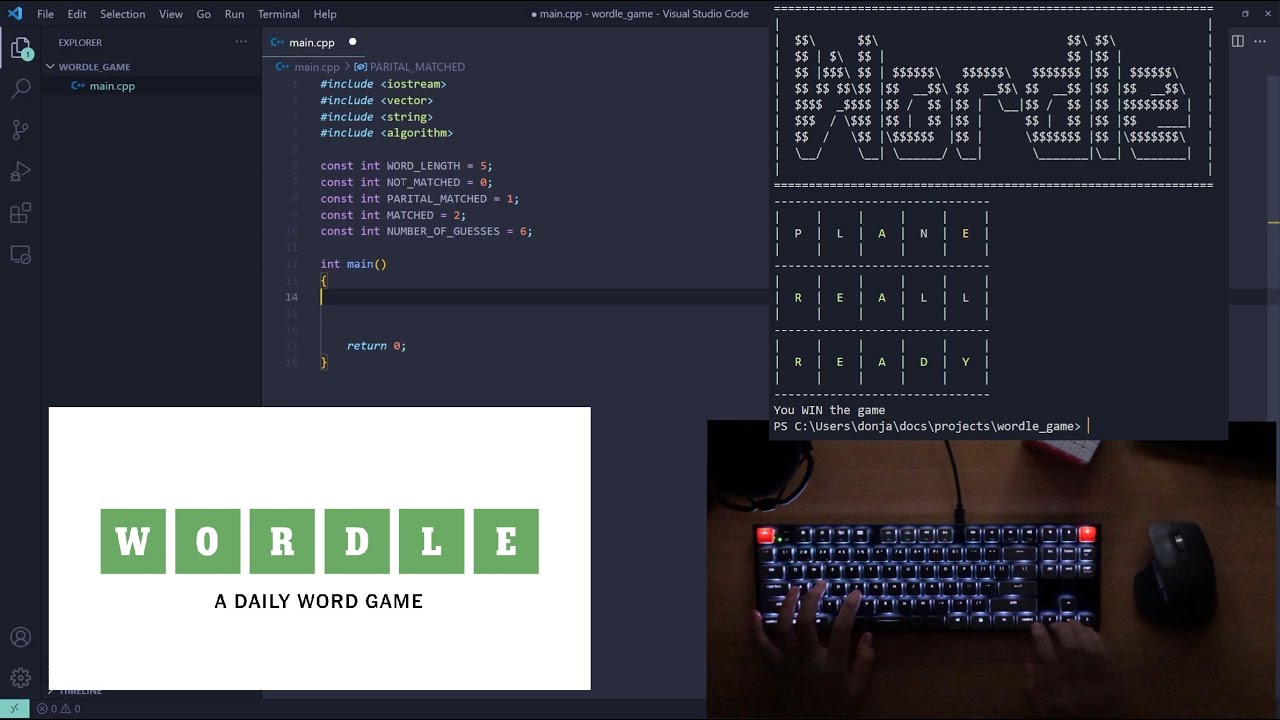This screenshot has width=1280, height=720.
Task: Click 'You WIN the game' terminal output
Action: (829, 410)
